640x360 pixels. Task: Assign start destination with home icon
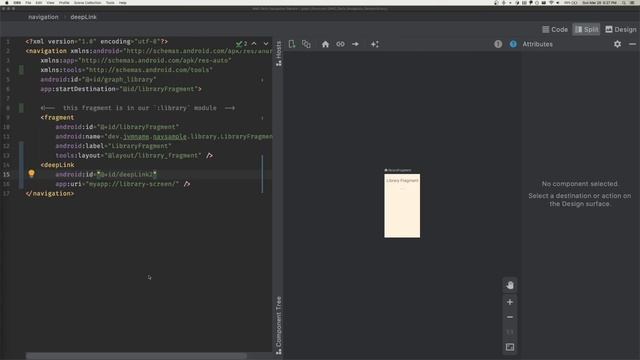coord(325,44)
